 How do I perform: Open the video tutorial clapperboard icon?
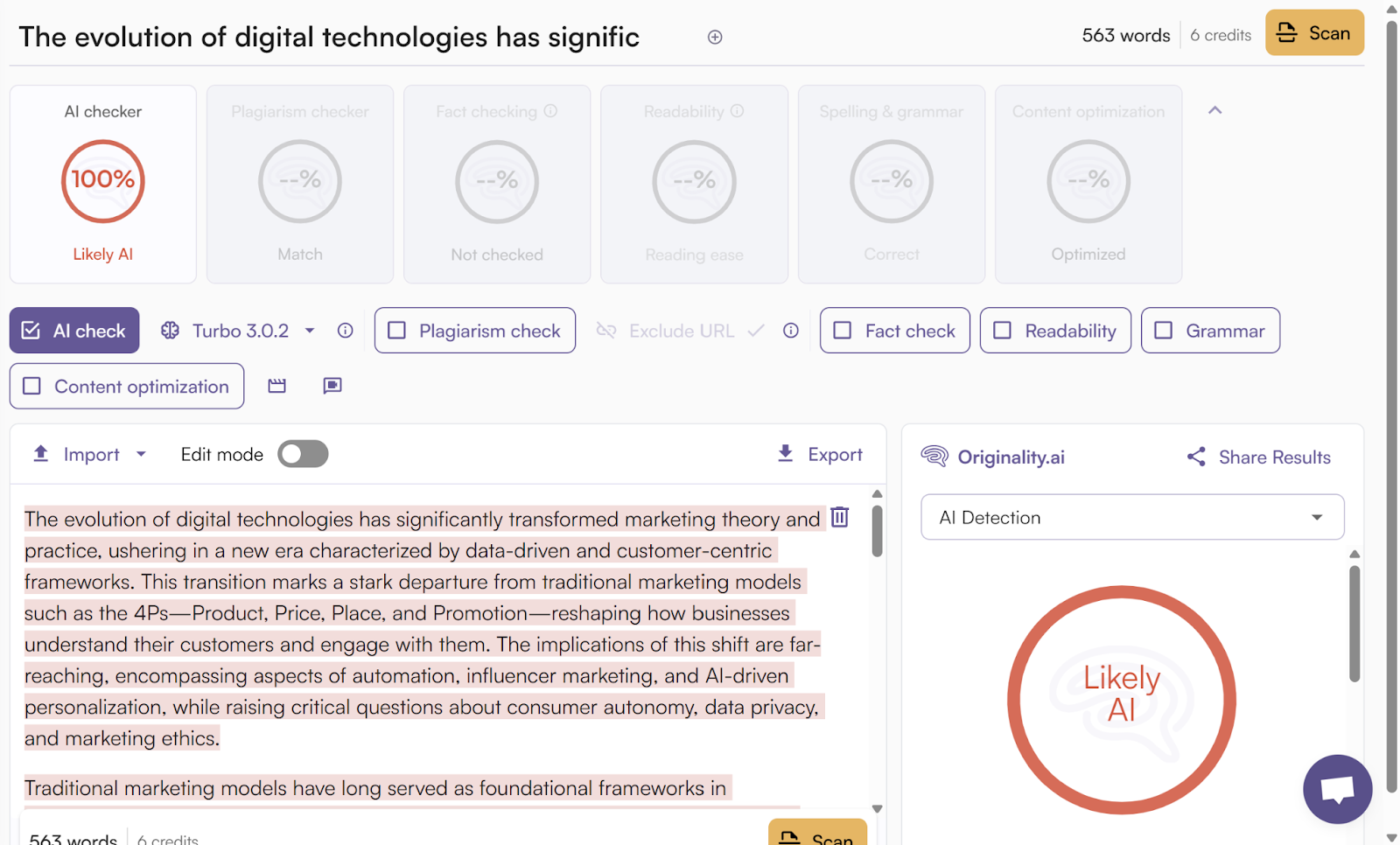(x=276, y=386)
